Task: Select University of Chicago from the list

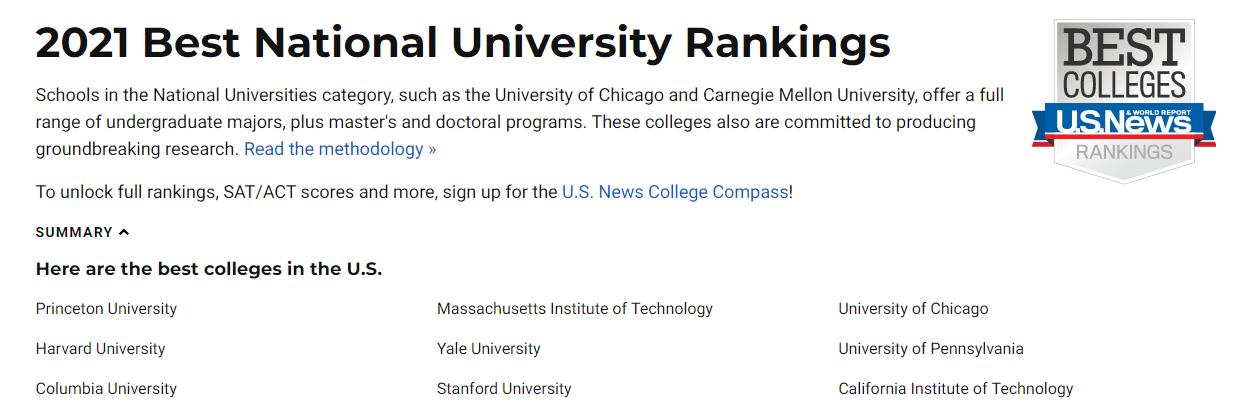Action: click(x=912, y=309)
